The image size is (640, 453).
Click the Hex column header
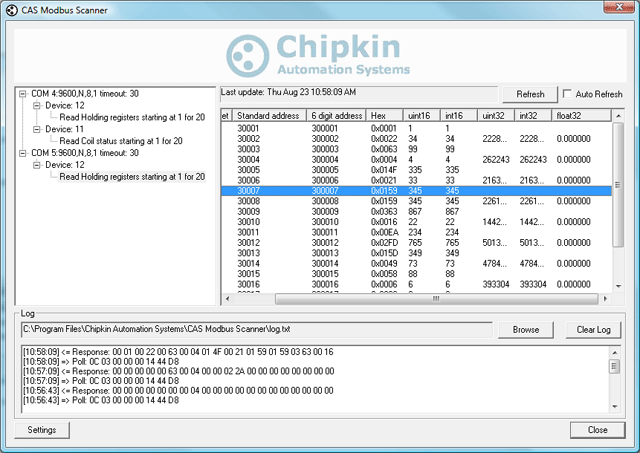(x=383, y=116)
